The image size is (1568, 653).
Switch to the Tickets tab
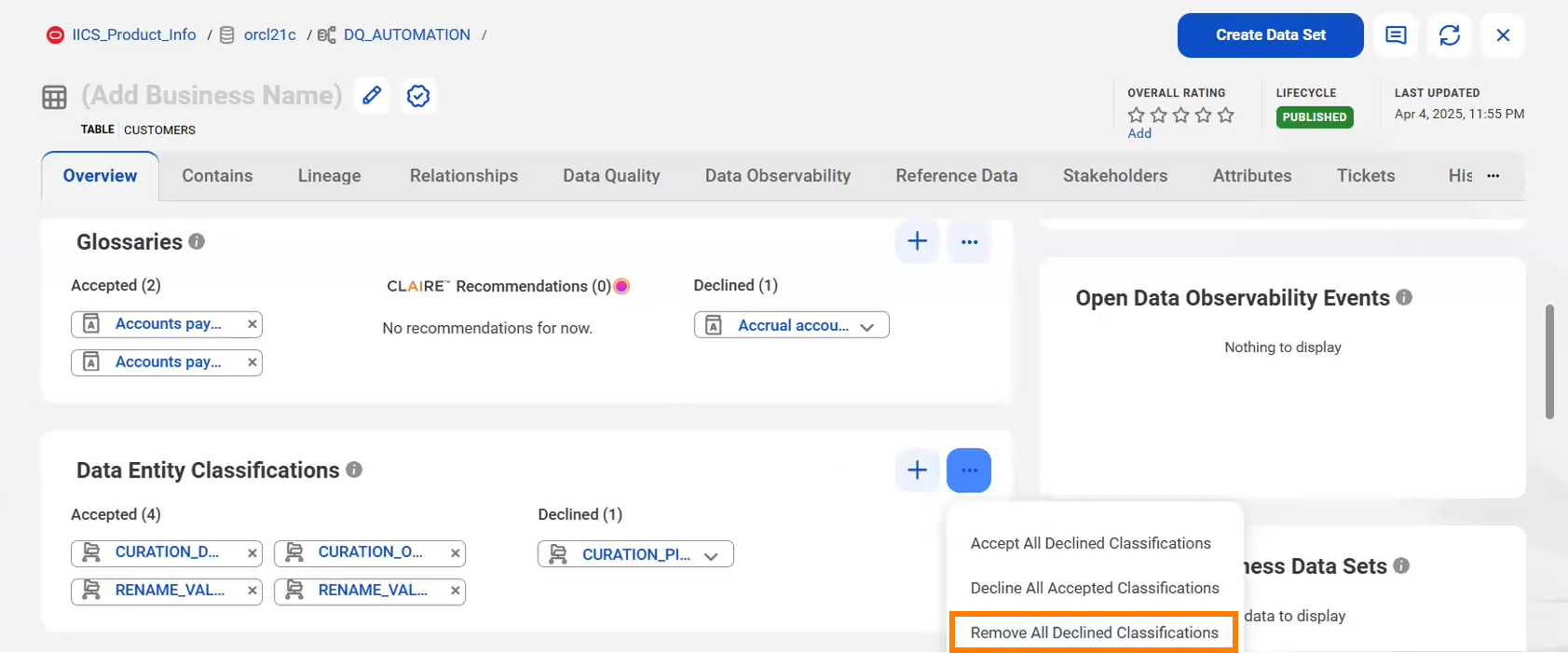(1366, 176)
